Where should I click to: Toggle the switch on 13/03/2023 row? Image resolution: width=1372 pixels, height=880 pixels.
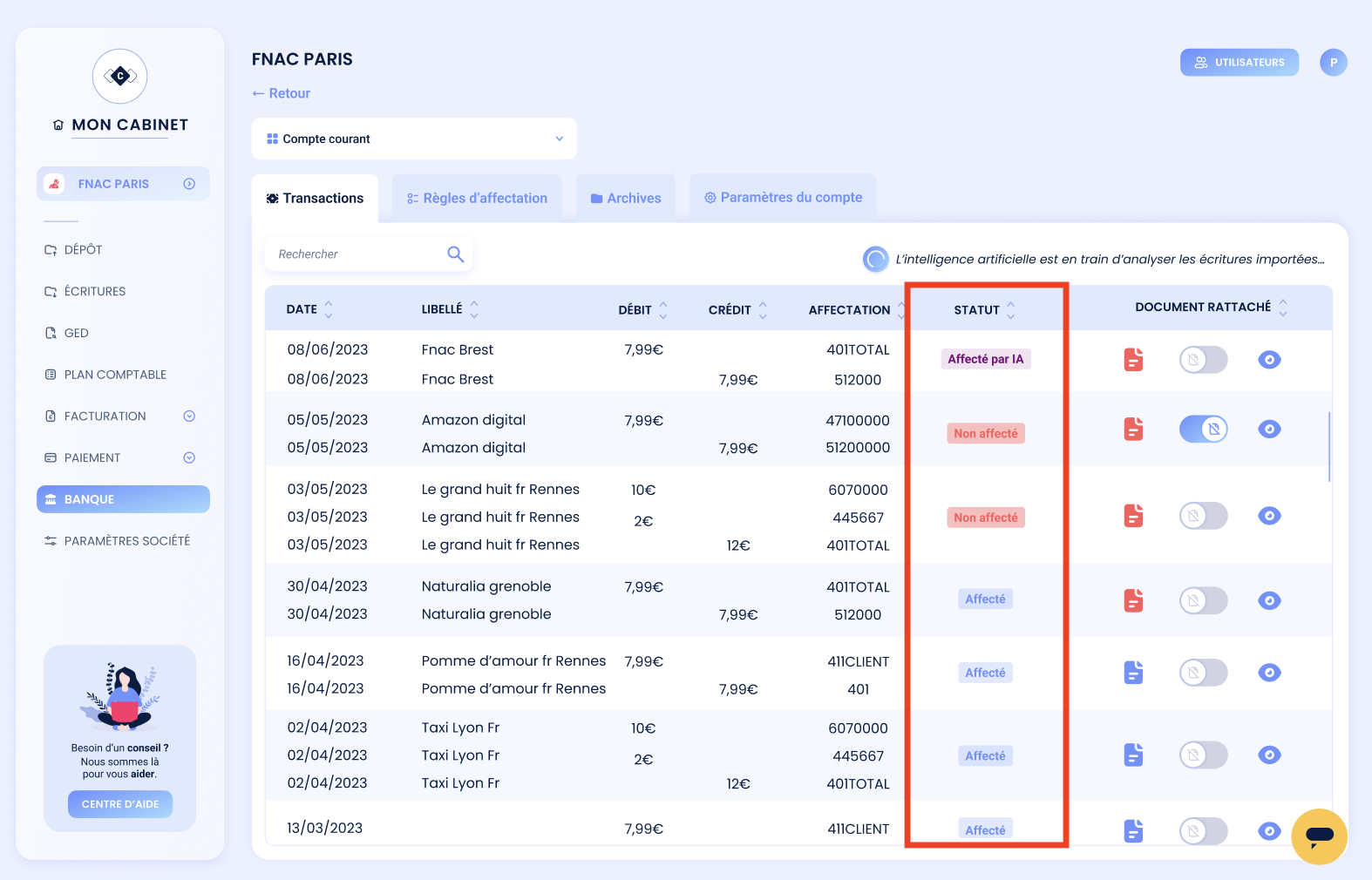(1204, 830)
